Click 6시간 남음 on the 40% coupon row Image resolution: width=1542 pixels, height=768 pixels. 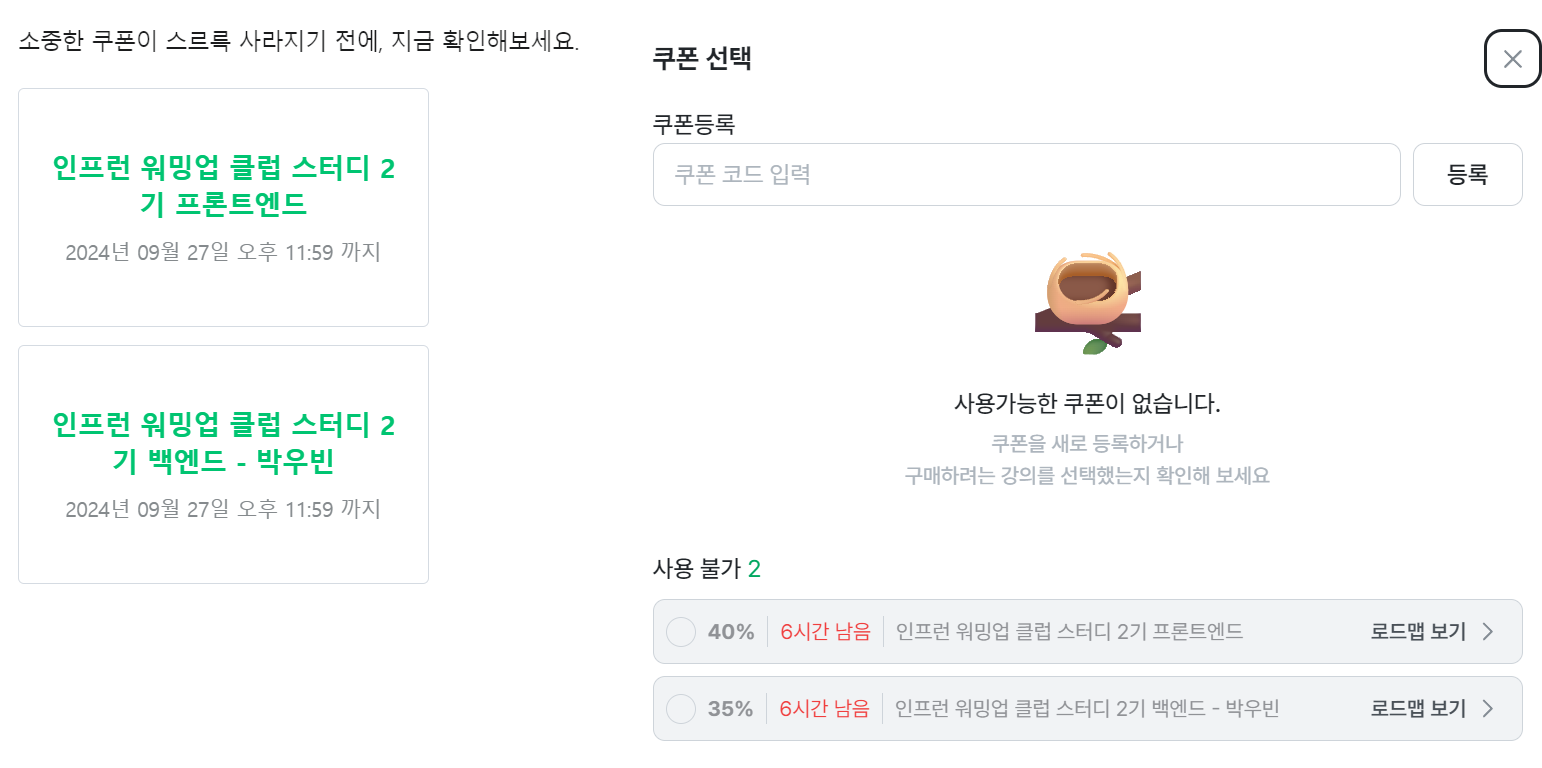click(x=825, y=632)
